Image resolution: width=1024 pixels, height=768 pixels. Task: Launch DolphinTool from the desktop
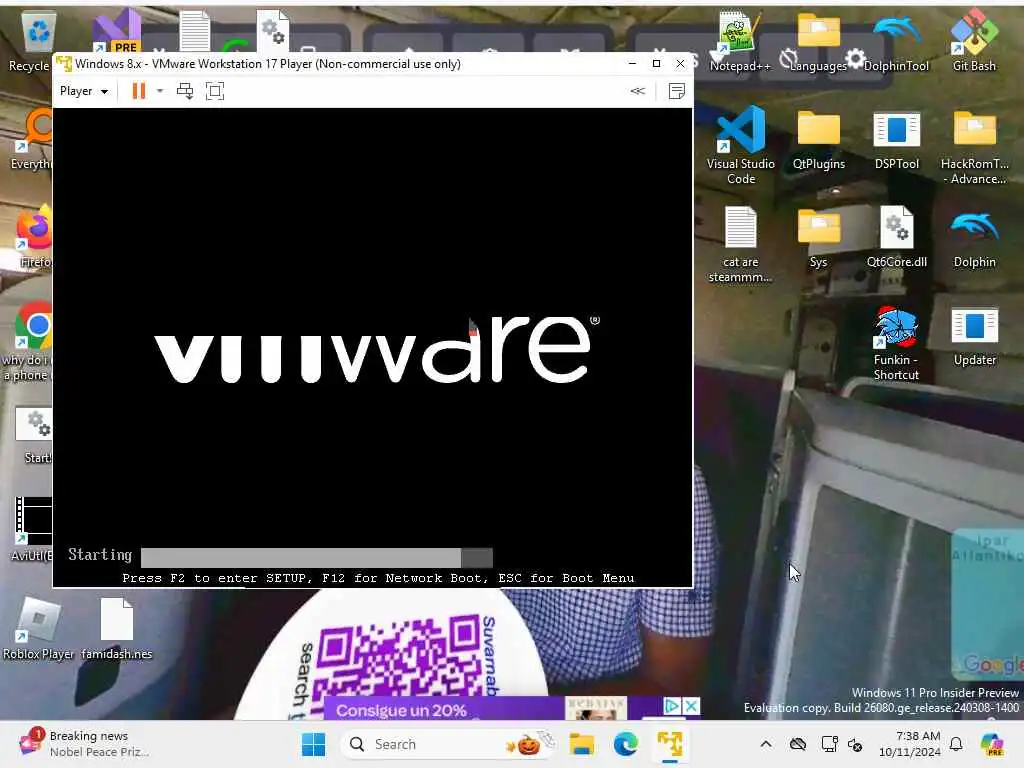(896, 40)
